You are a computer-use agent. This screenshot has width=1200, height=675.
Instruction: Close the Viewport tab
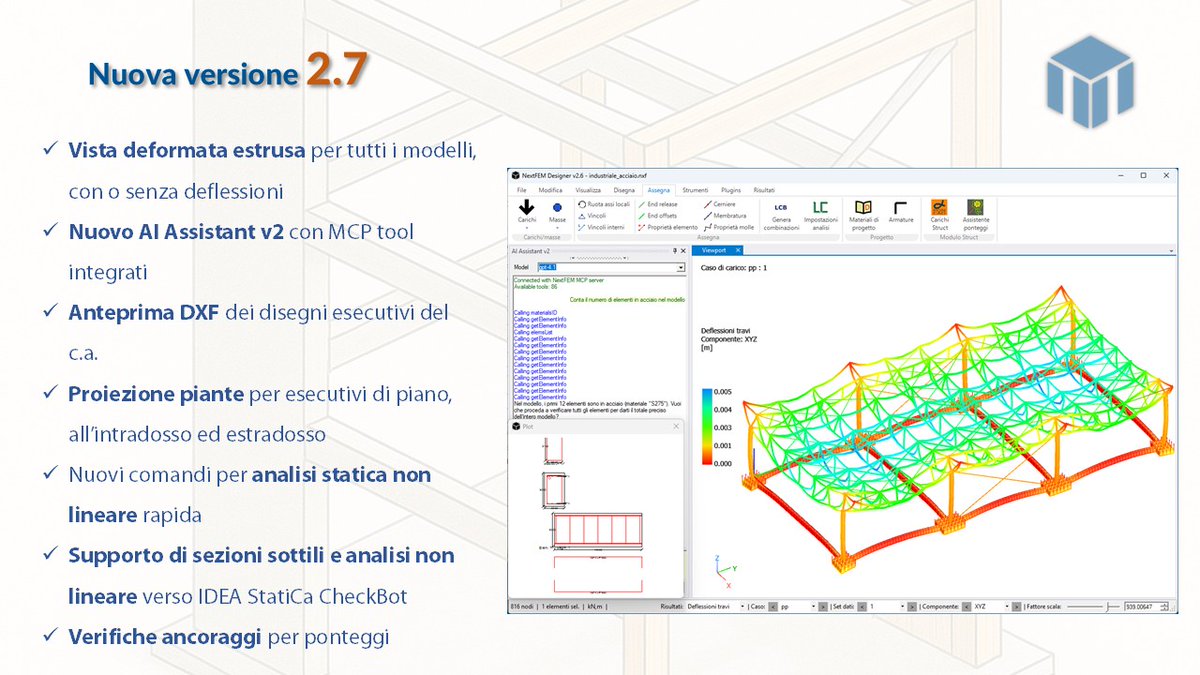[738, 250]
